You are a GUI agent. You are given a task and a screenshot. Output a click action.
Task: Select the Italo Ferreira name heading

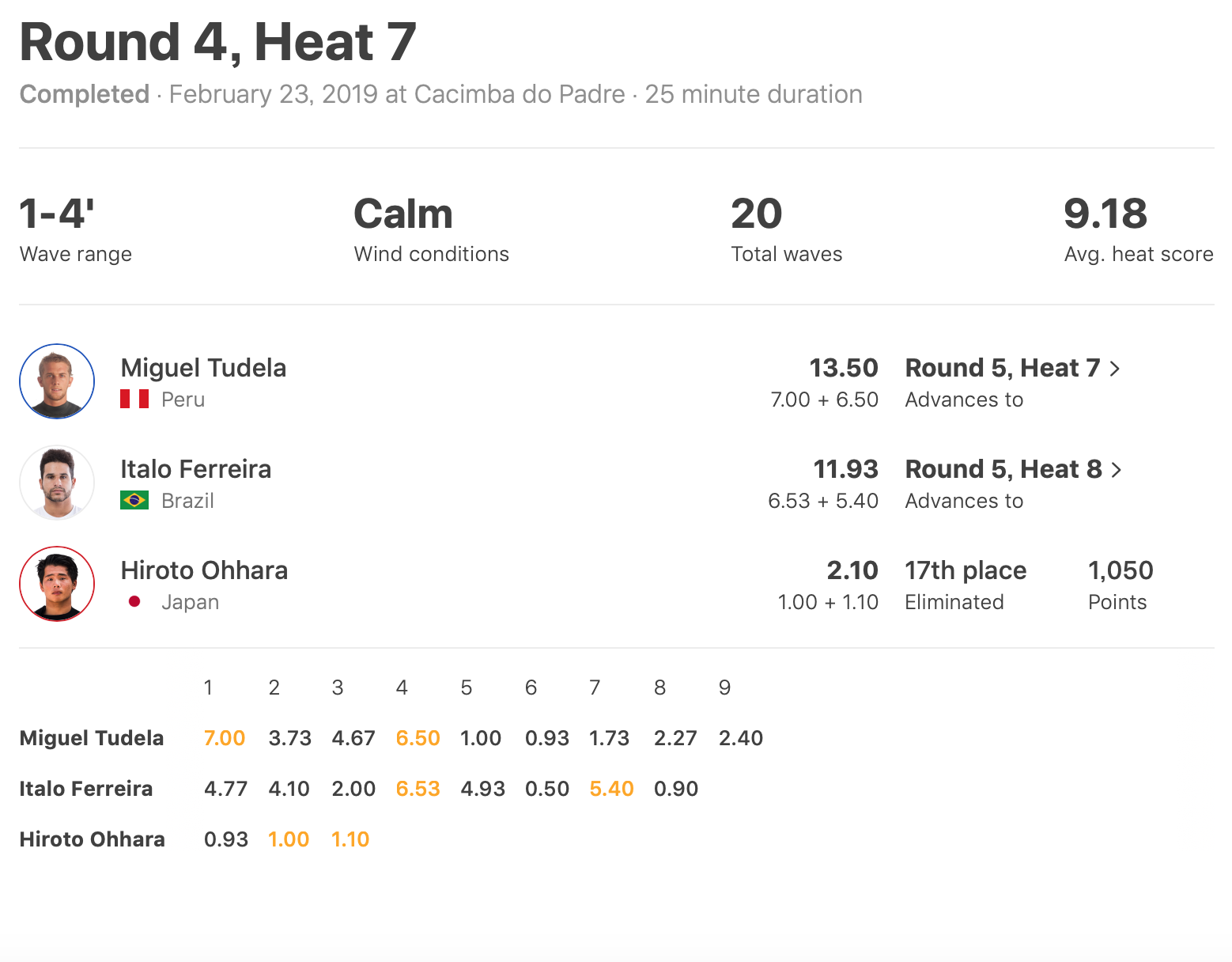point(195,469)
